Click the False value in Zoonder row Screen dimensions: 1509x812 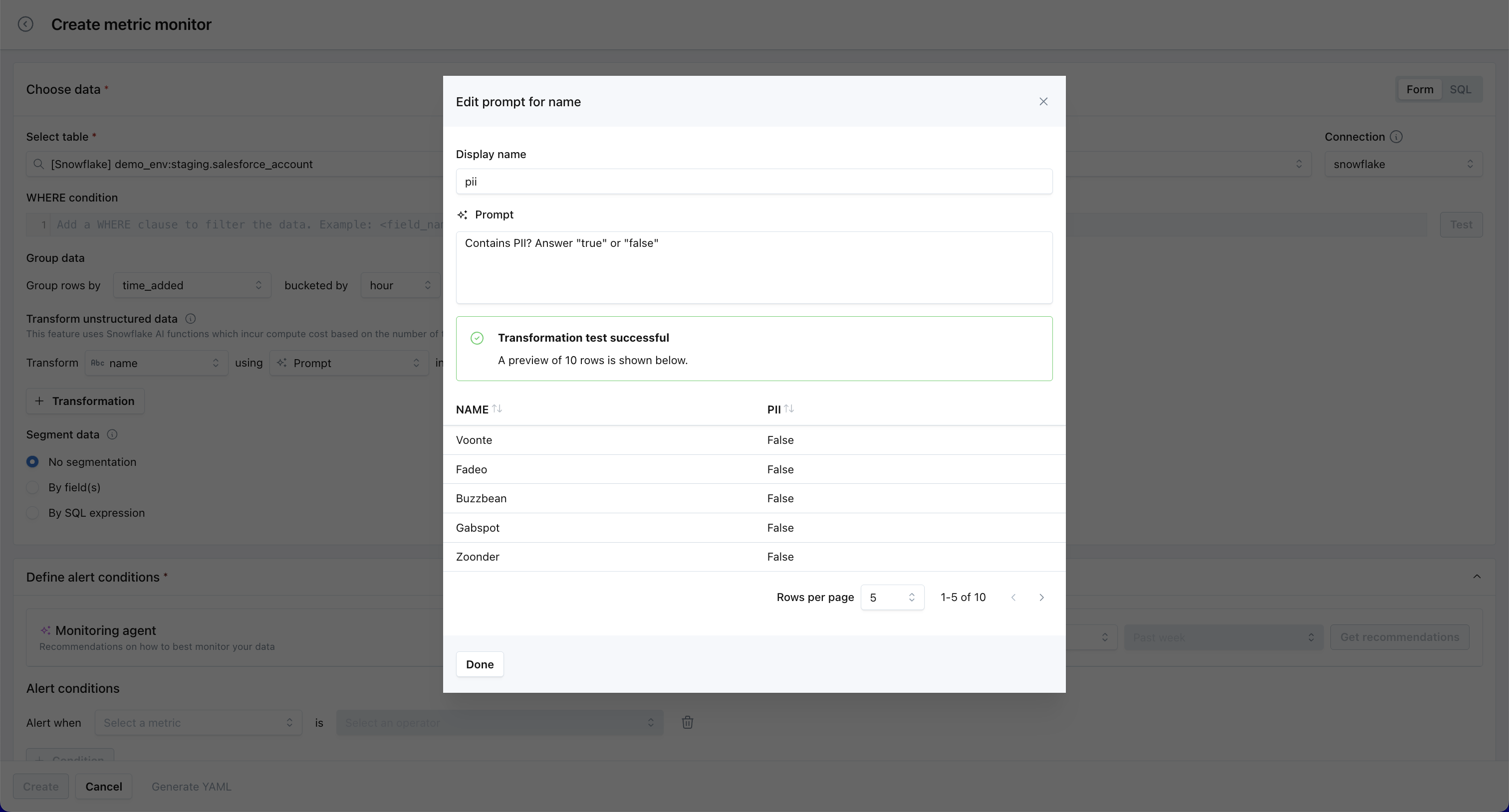click(780, 557)
